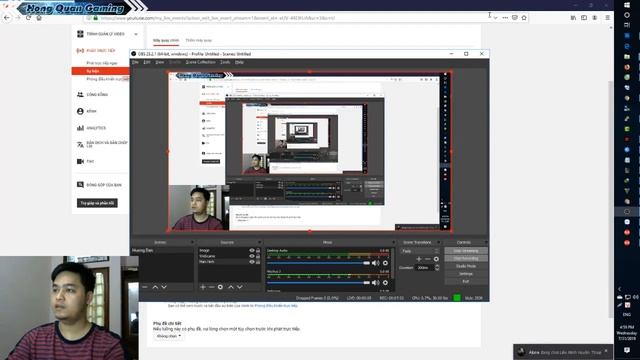
Task: Mute the Desktop Audio speaker icon
Action: (x=375, y=263)
